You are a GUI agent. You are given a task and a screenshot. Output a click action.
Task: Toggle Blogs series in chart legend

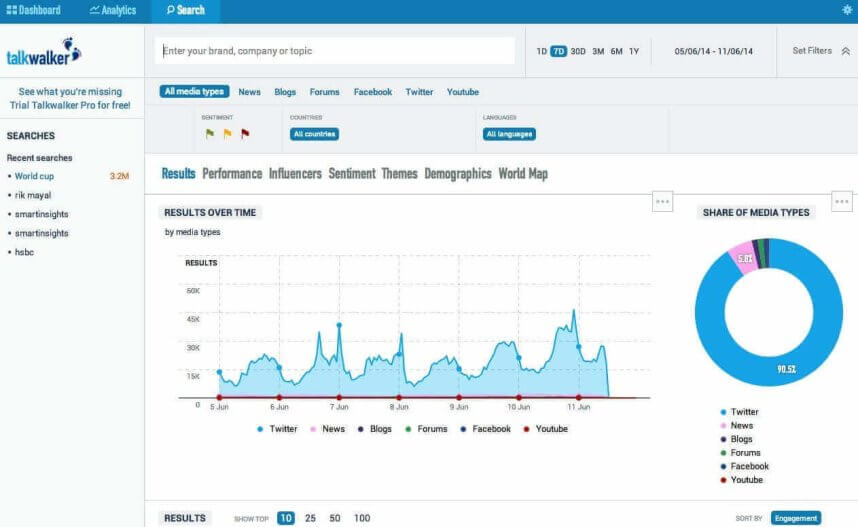[x=375, y=429]
